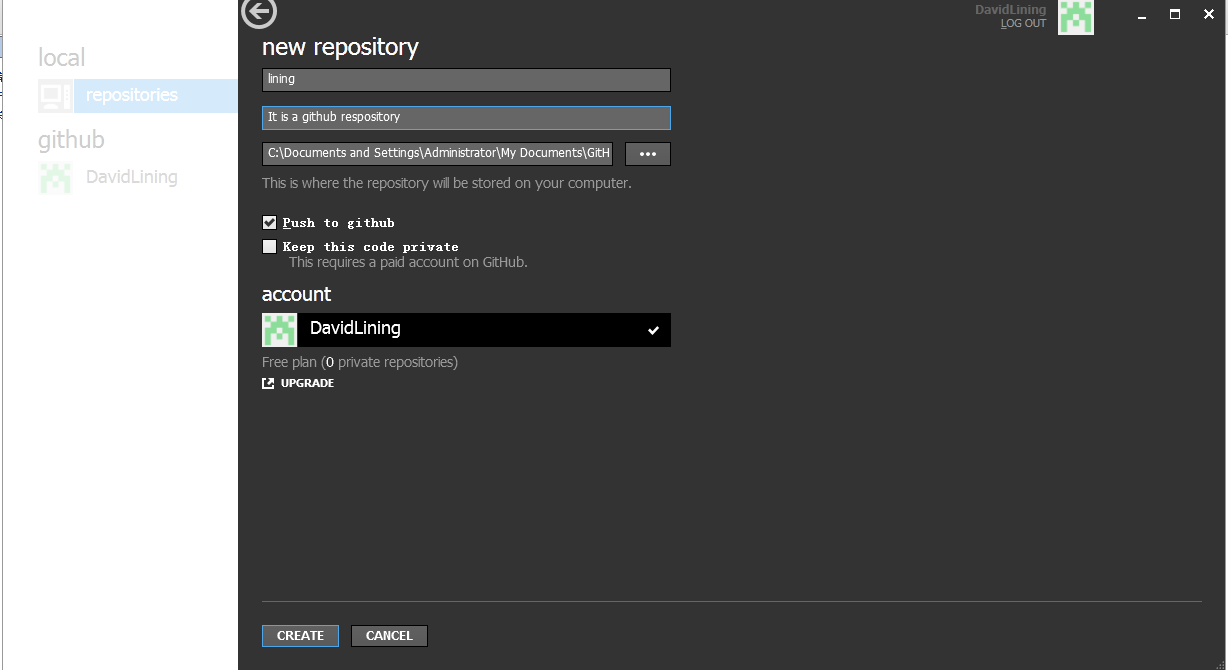
Task: Click the UPGRADE external link icon
Action: pos(268,383)
